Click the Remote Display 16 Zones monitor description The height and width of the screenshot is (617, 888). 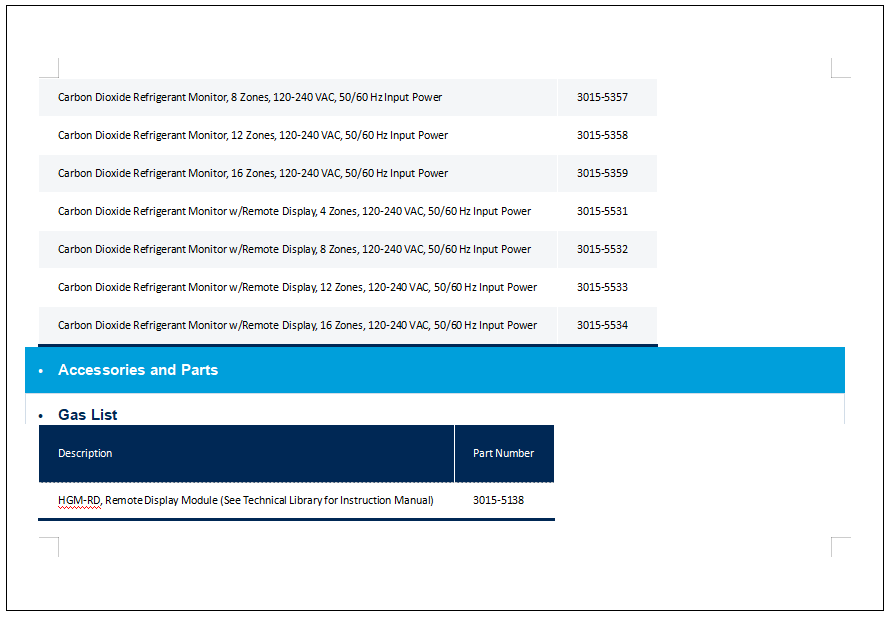pos(297,325)
